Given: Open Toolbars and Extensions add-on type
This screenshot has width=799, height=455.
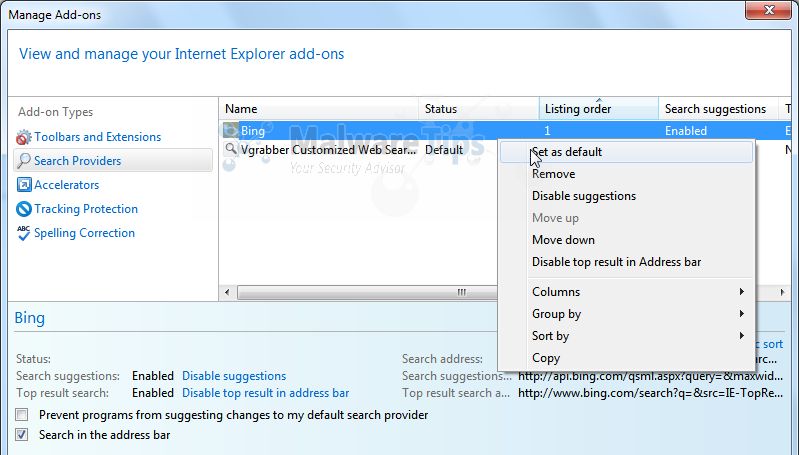Looking at the screenshot, I should 97,137.
